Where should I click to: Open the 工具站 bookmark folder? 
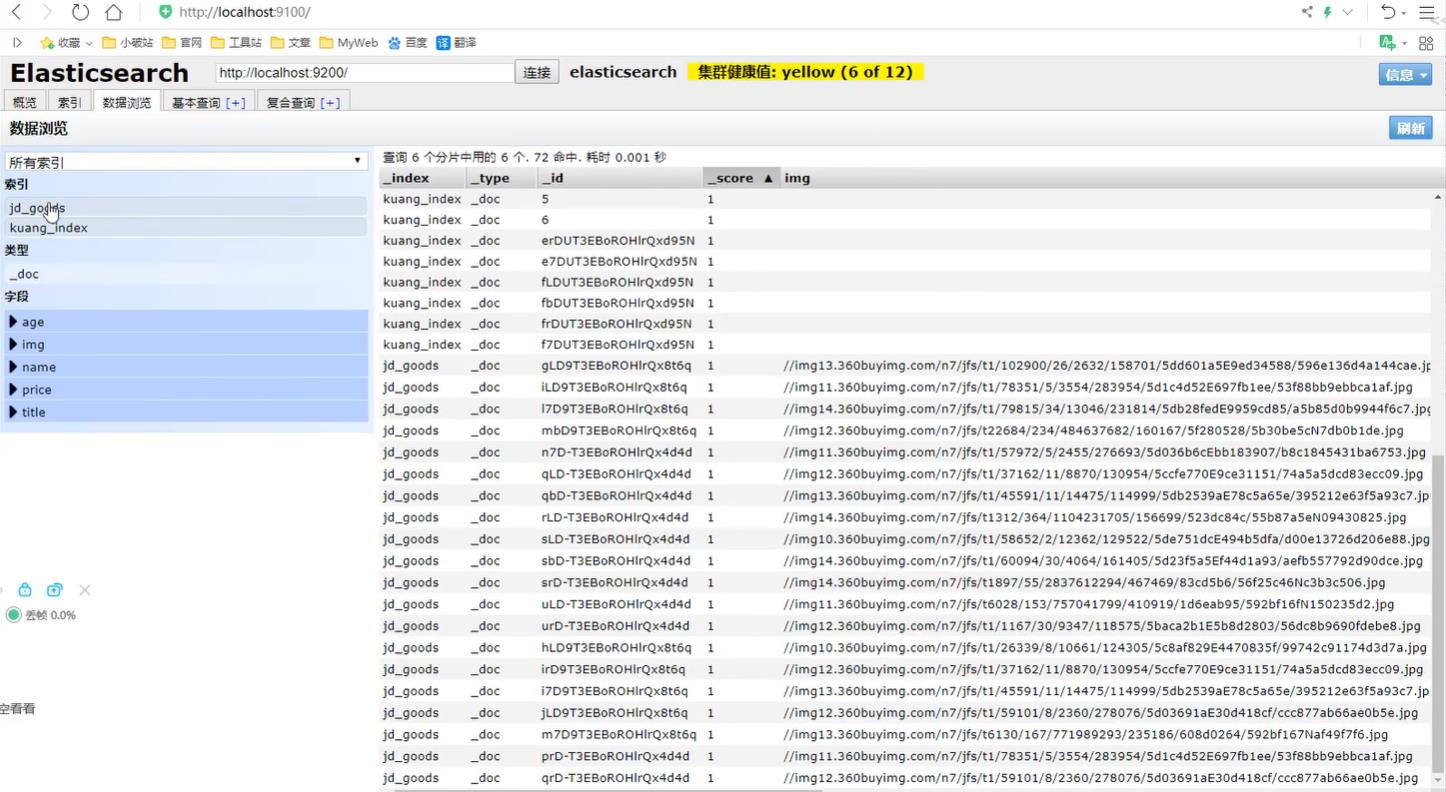pyautogui.click(x=236, y=43)
